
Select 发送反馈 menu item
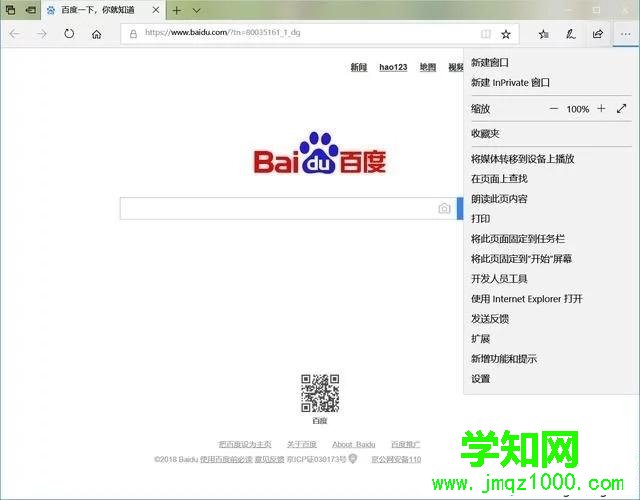point(490,319)
